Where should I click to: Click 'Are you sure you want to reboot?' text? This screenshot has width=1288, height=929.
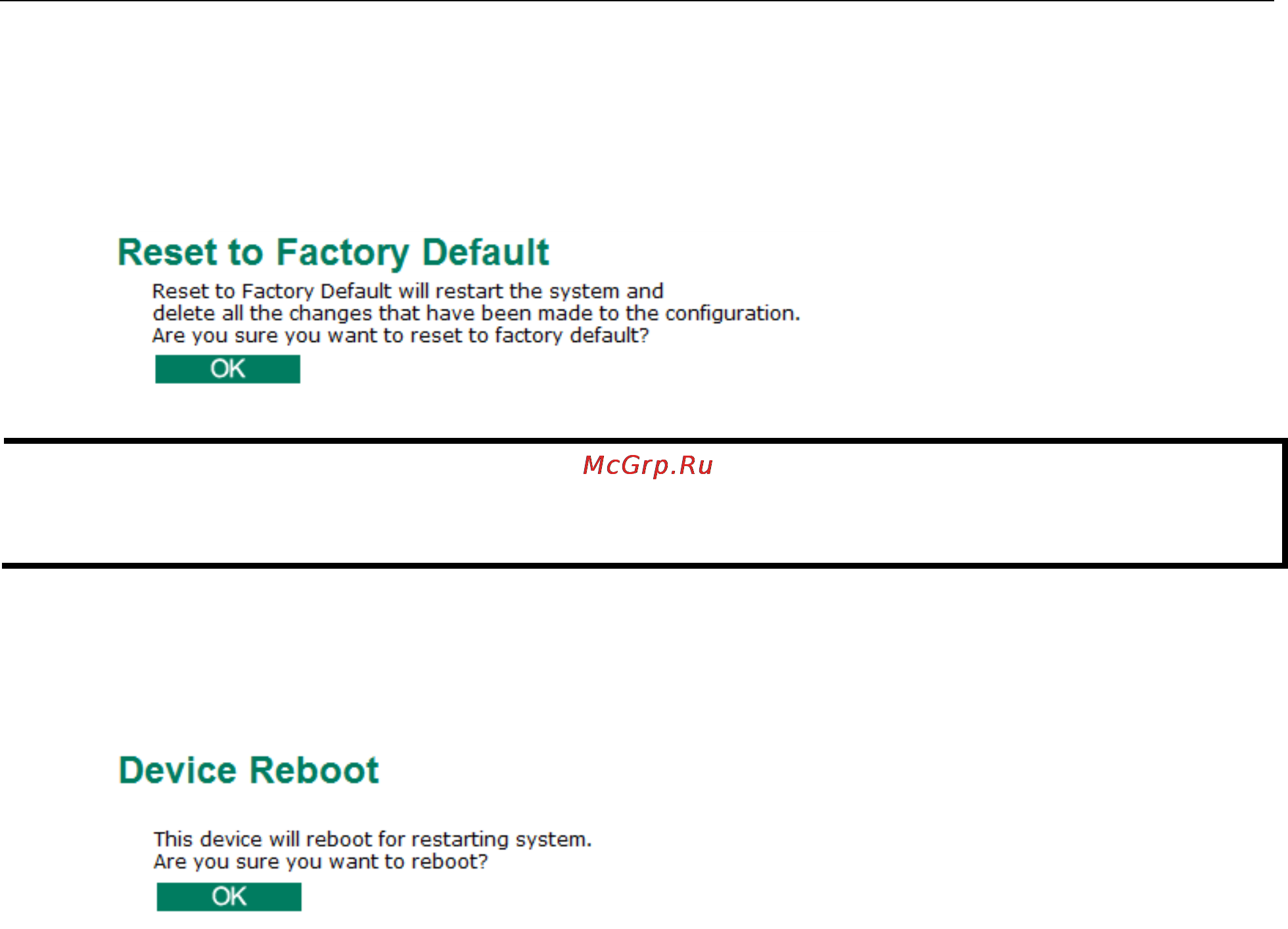(321, 862)
